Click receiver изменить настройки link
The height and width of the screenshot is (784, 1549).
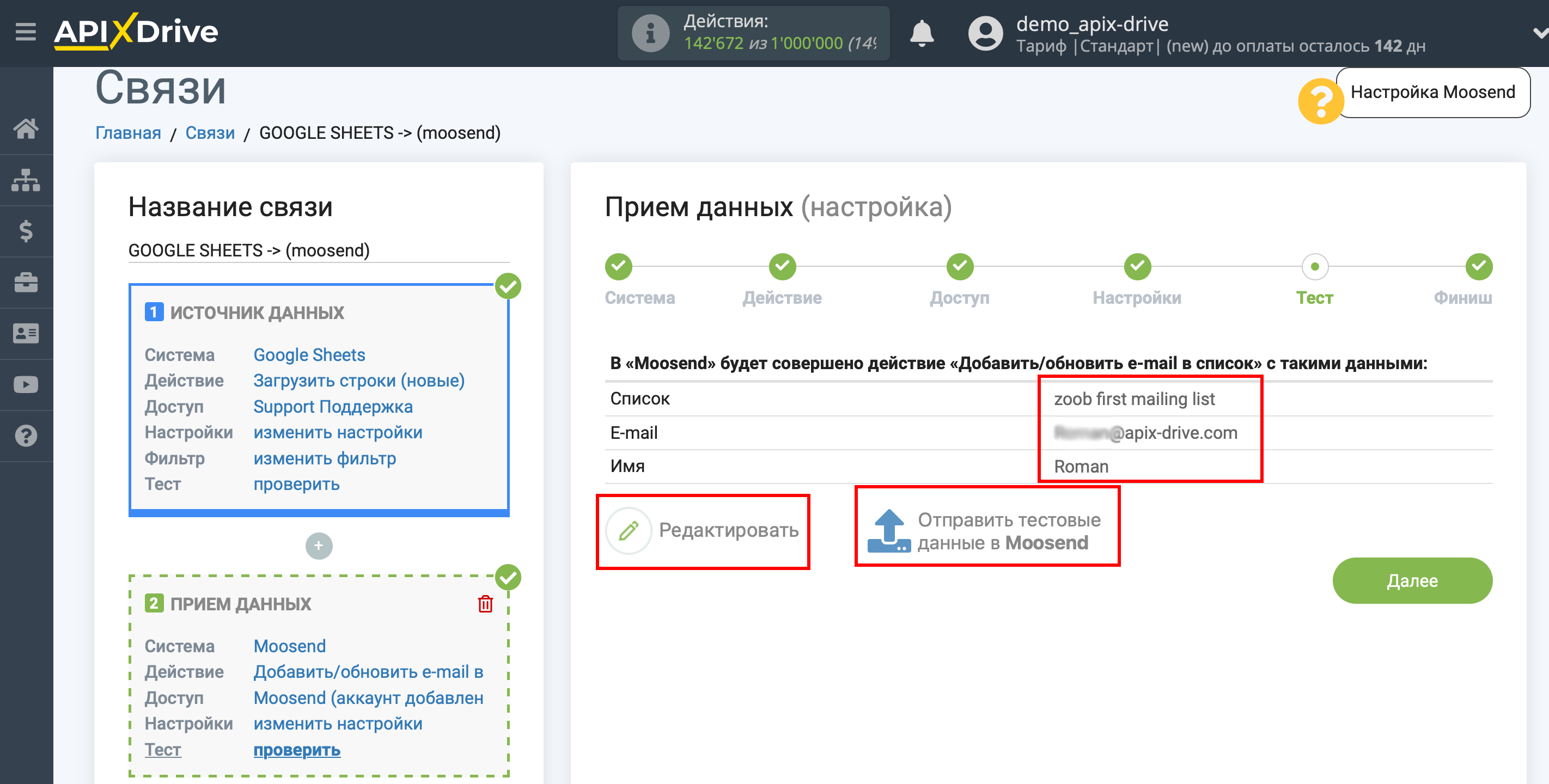(337, 723)
